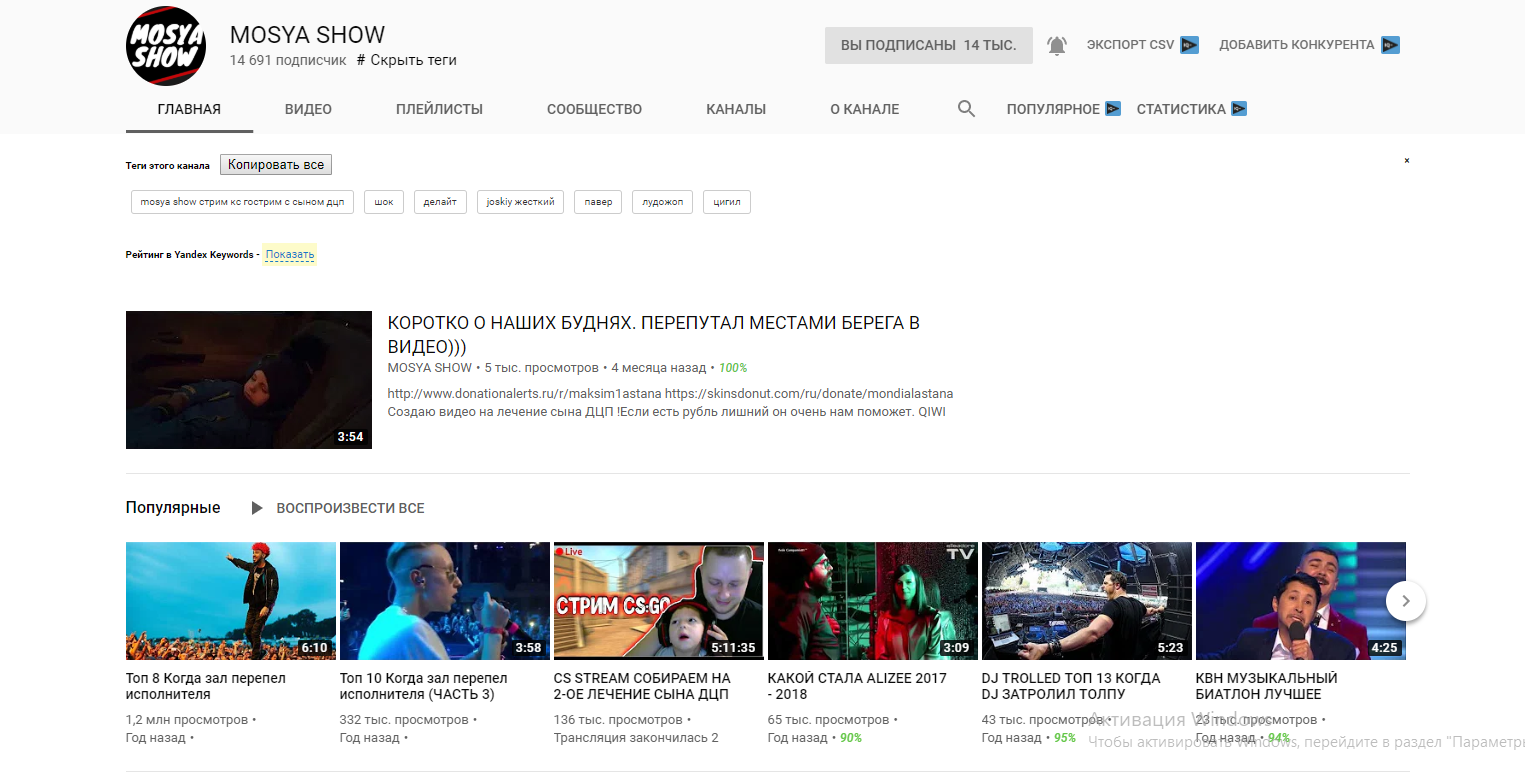Image resolution: width=1525 pixels, height=776 pixels.
Task: Switch to the СООБЩЕСТВО tab
Action: 594,109
